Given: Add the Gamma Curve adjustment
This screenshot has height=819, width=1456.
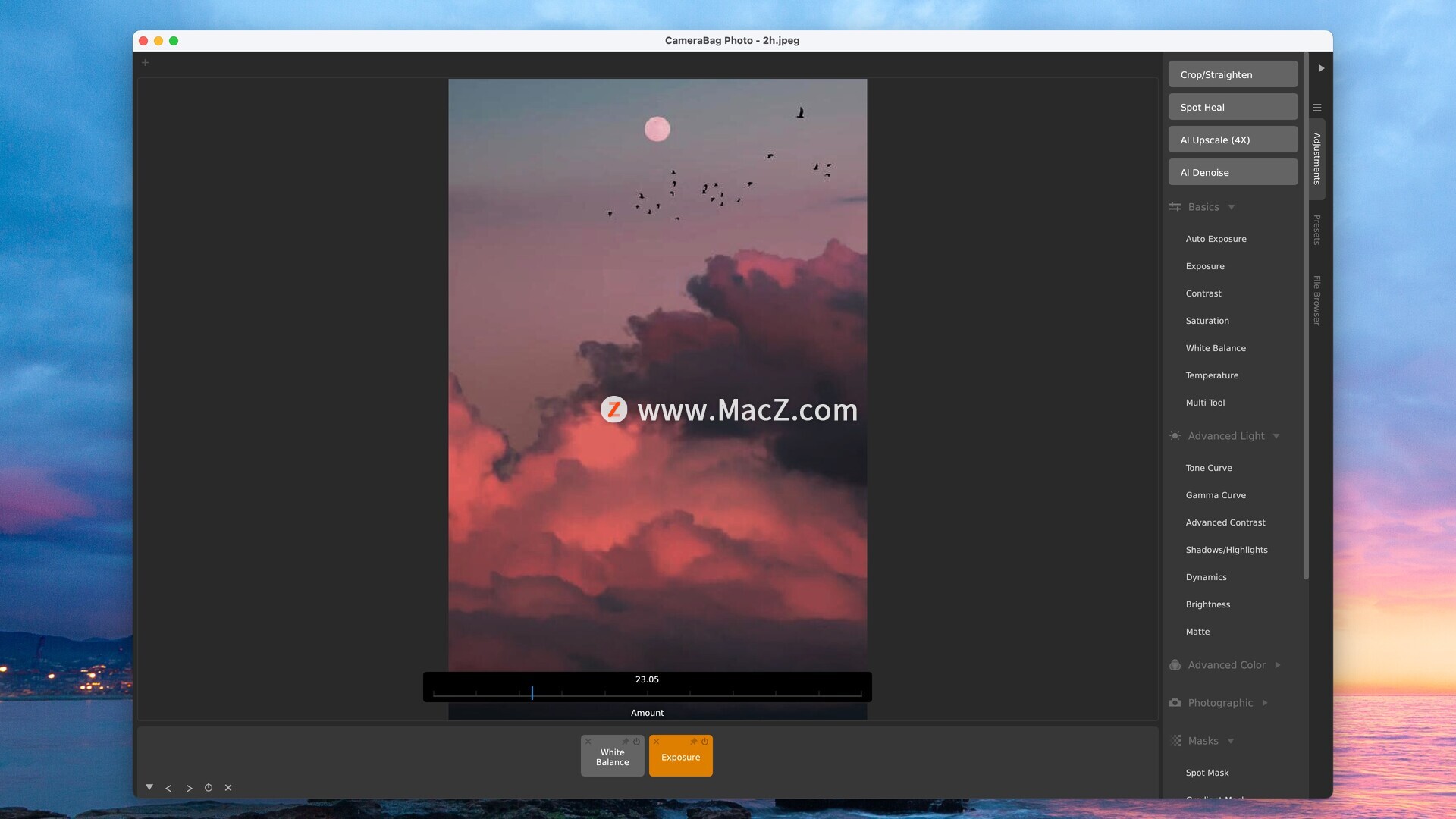Looking at the screenshot, I should [1216, 495].
